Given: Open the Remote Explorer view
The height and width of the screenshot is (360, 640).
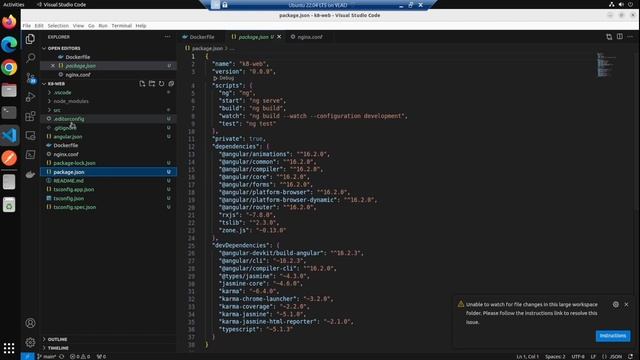Looking at the screenshot, I should (30, 135).
